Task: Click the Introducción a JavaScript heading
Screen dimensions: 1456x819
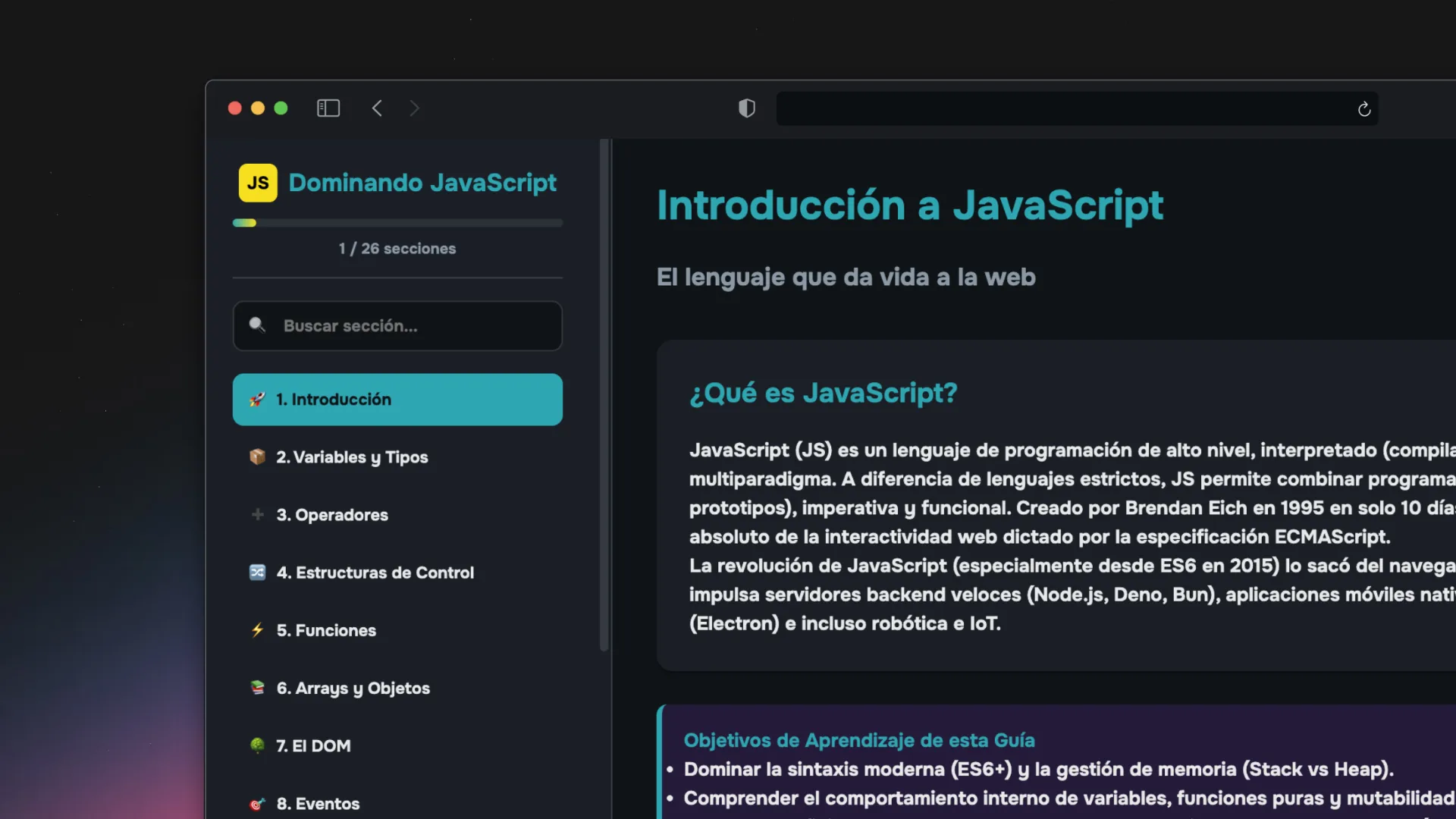Action: coord(910,206)
